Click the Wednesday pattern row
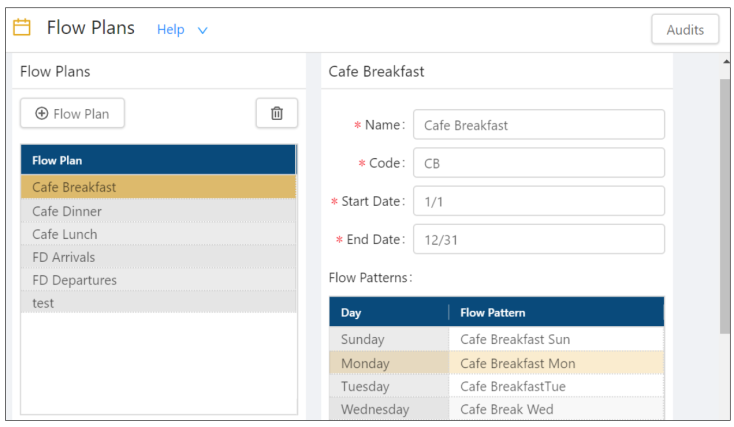This screenshot has width=734, height=427. [x=496, y=409]
